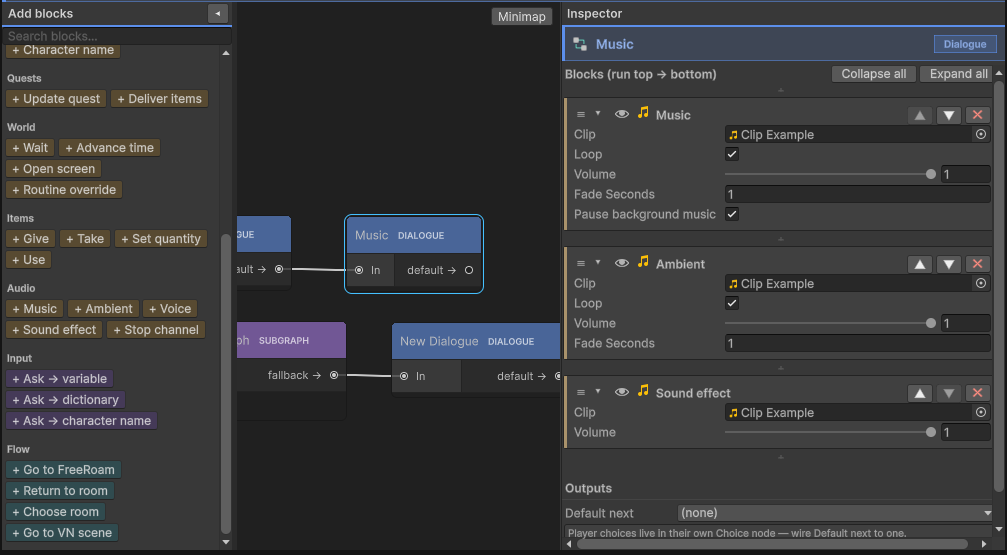Open clip picker for Music block
The height and width of the screenshot is (555, 1007).
point(981,135)
